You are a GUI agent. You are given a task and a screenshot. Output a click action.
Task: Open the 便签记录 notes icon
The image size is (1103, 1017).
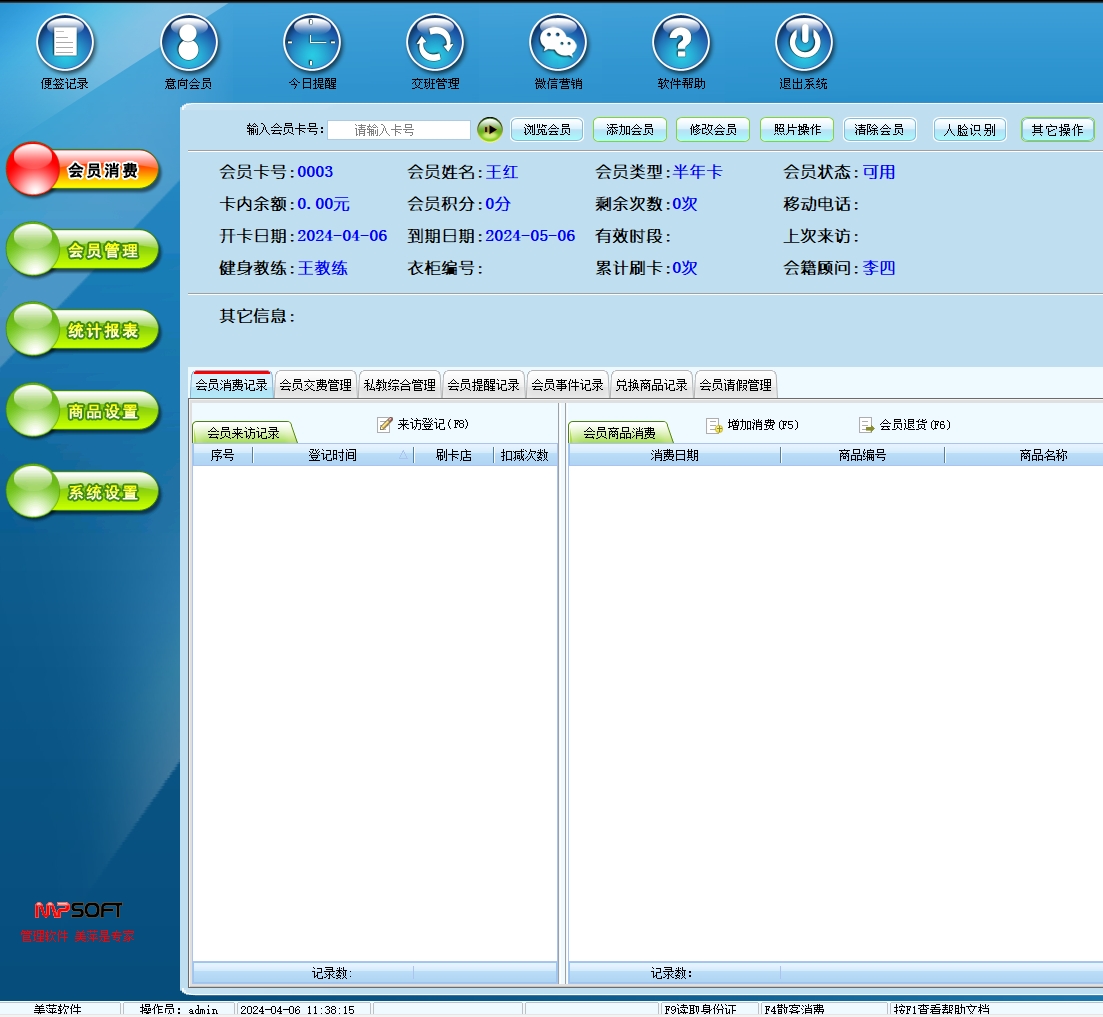point(65,44)
